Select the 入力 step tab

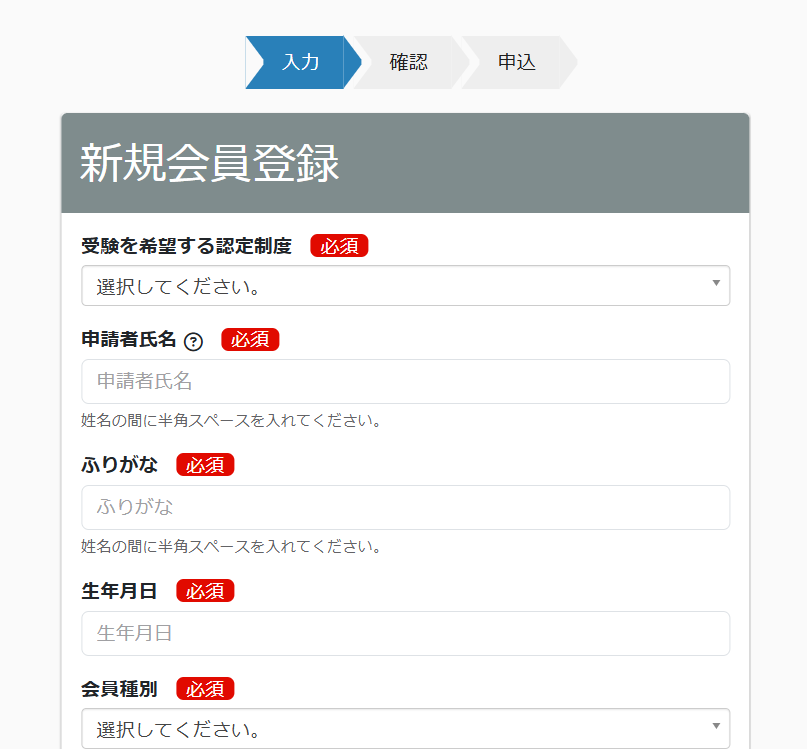(x=299, y=62)
